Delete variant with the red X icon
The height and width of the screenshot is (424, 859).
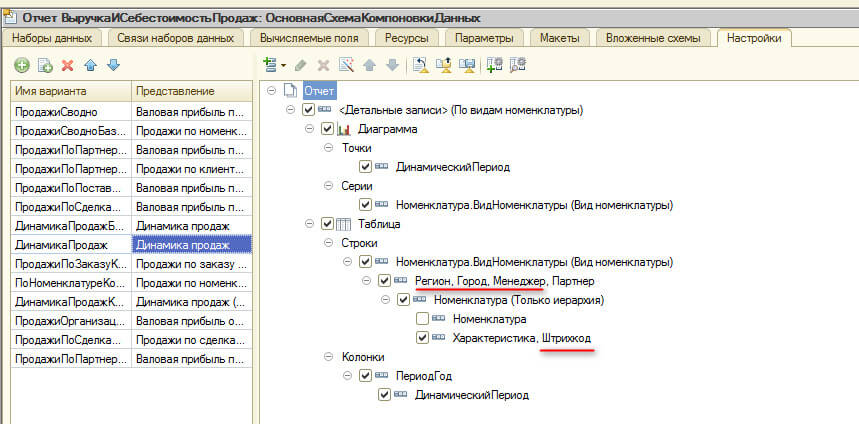pos(67,65)
